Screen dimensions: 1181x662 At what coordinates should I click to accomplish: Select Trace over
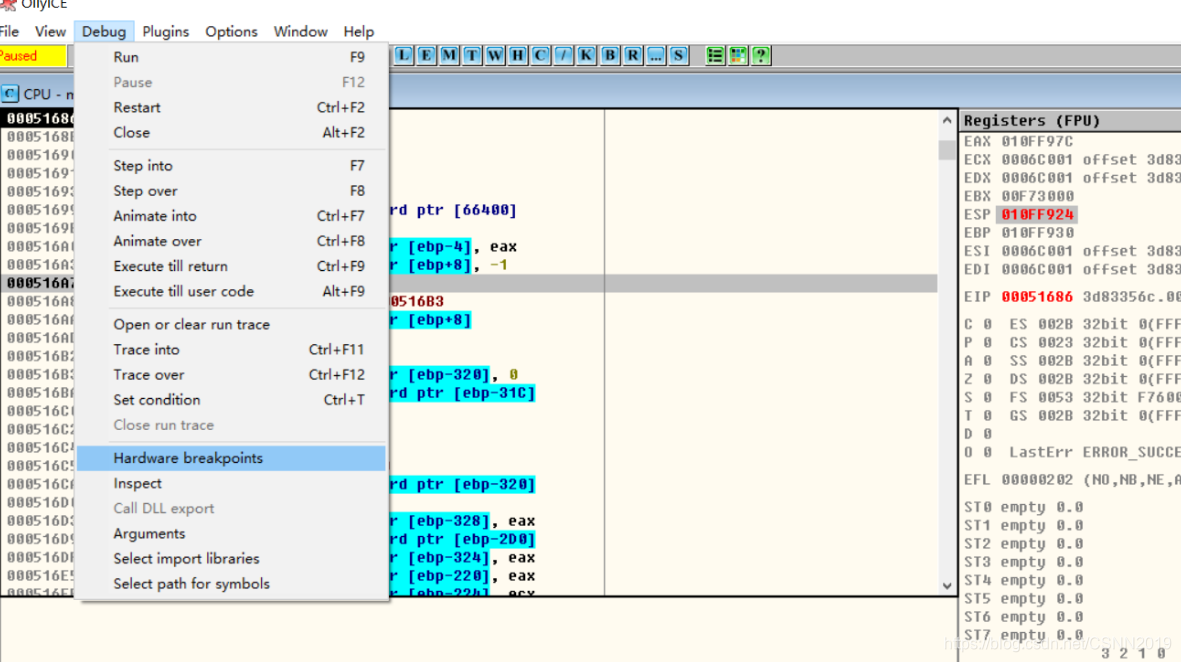tap(231, 375)
